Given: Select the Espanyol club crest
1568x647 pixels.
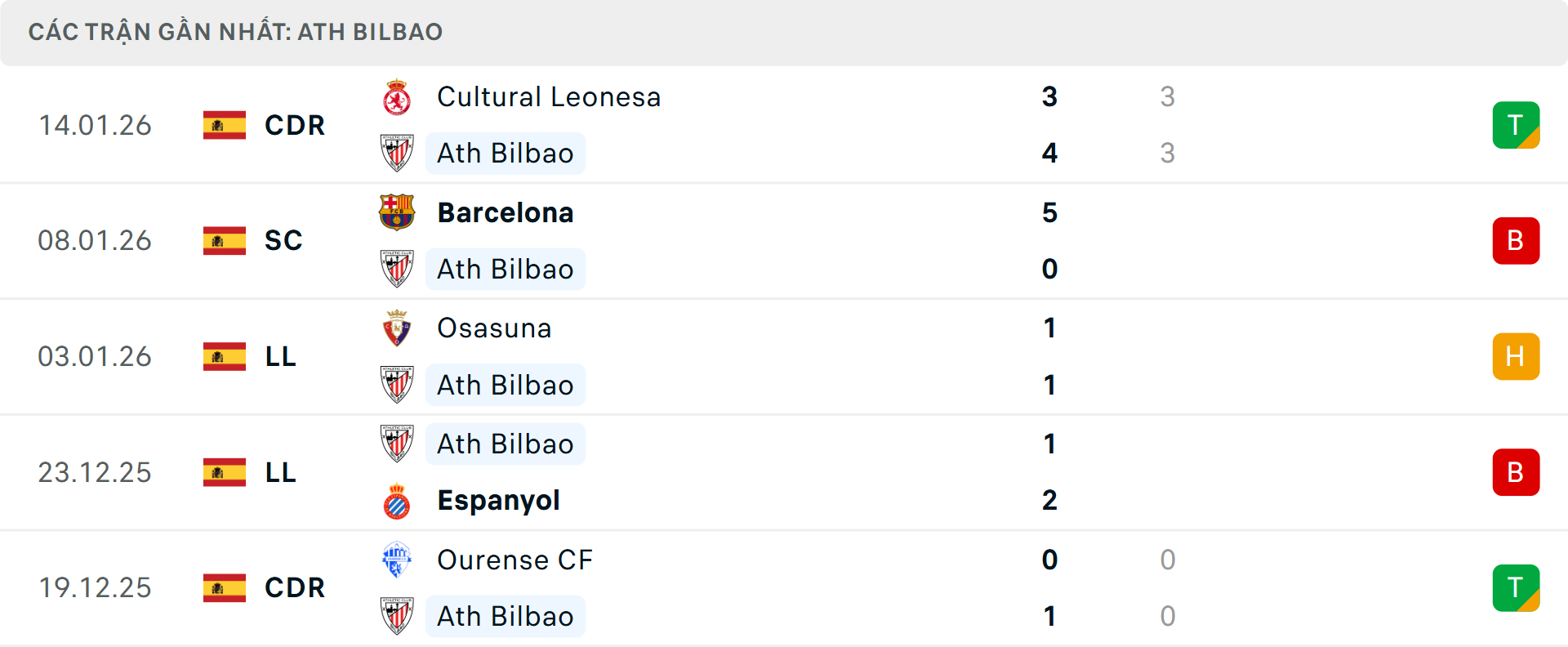Looking at the screenshot, I should (398, 500).
